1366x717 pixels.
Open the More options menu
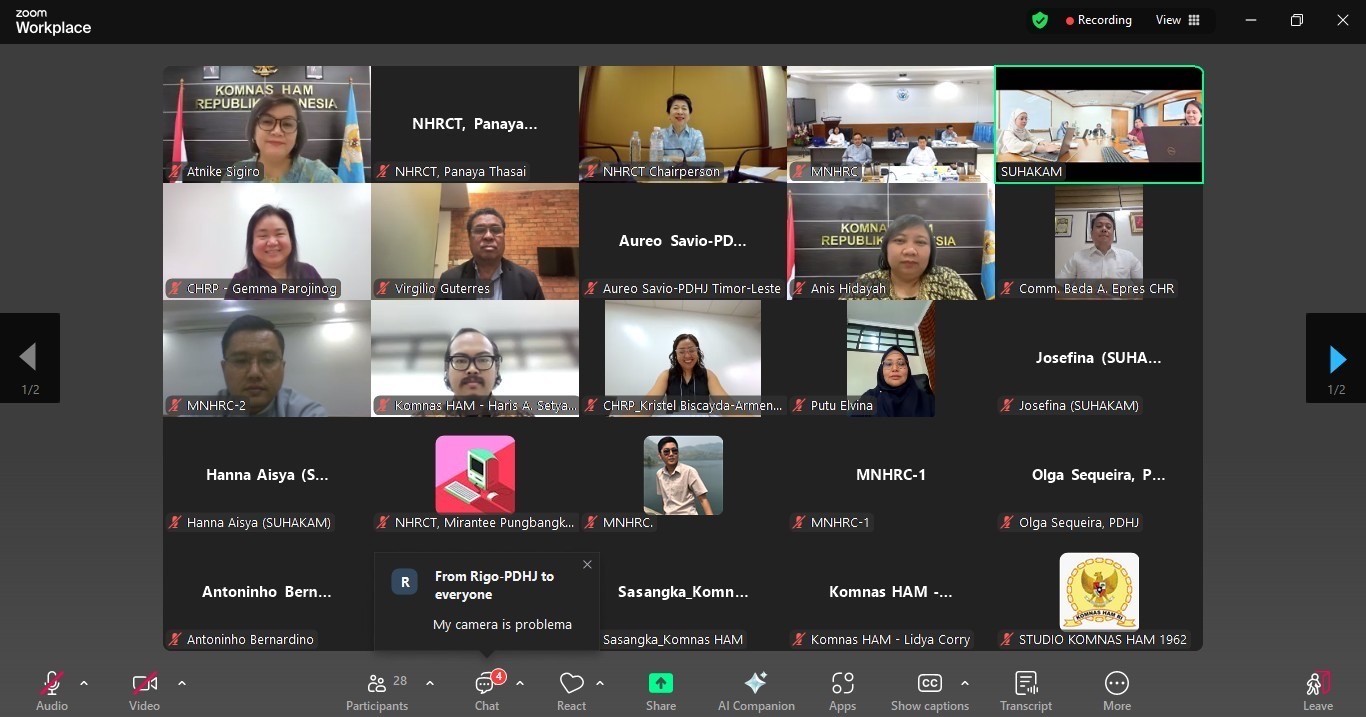pos(1116,684)
